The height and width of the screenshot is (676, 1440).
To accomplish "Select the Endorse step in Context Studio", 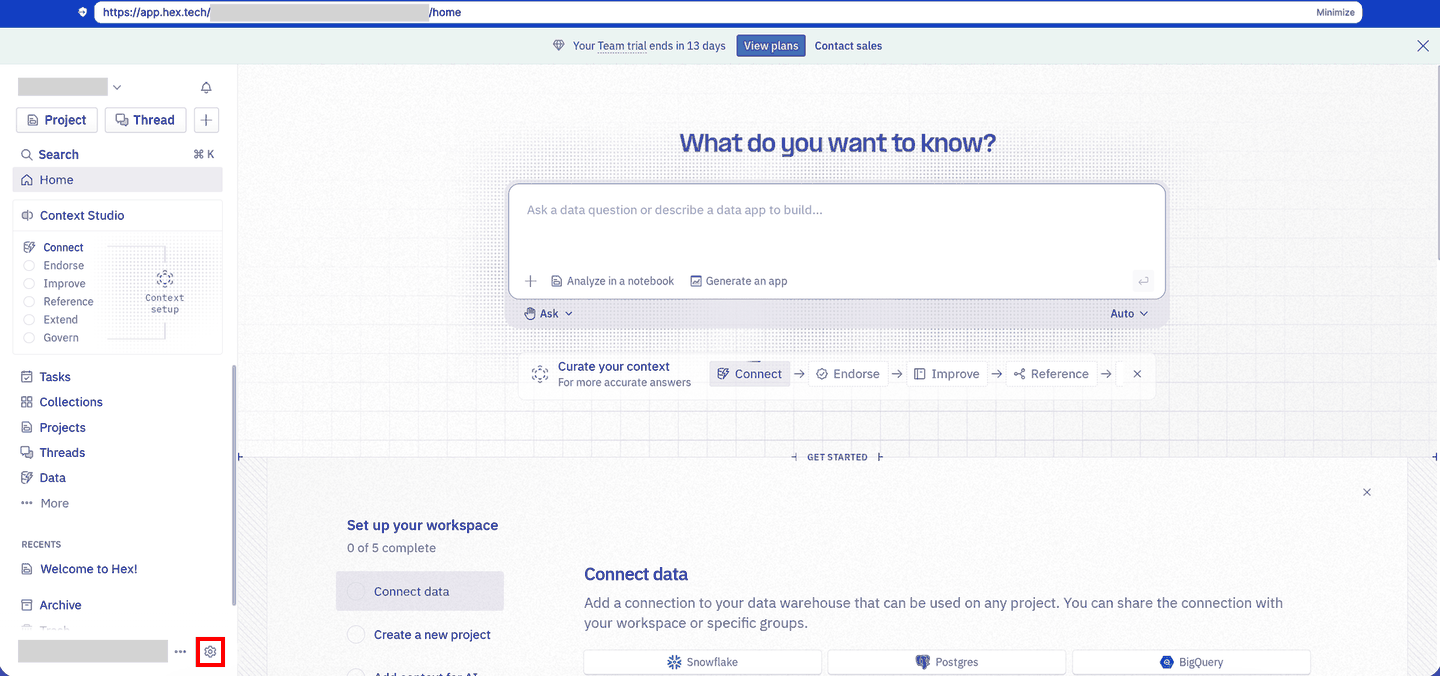I will click(x=64, y=266).
